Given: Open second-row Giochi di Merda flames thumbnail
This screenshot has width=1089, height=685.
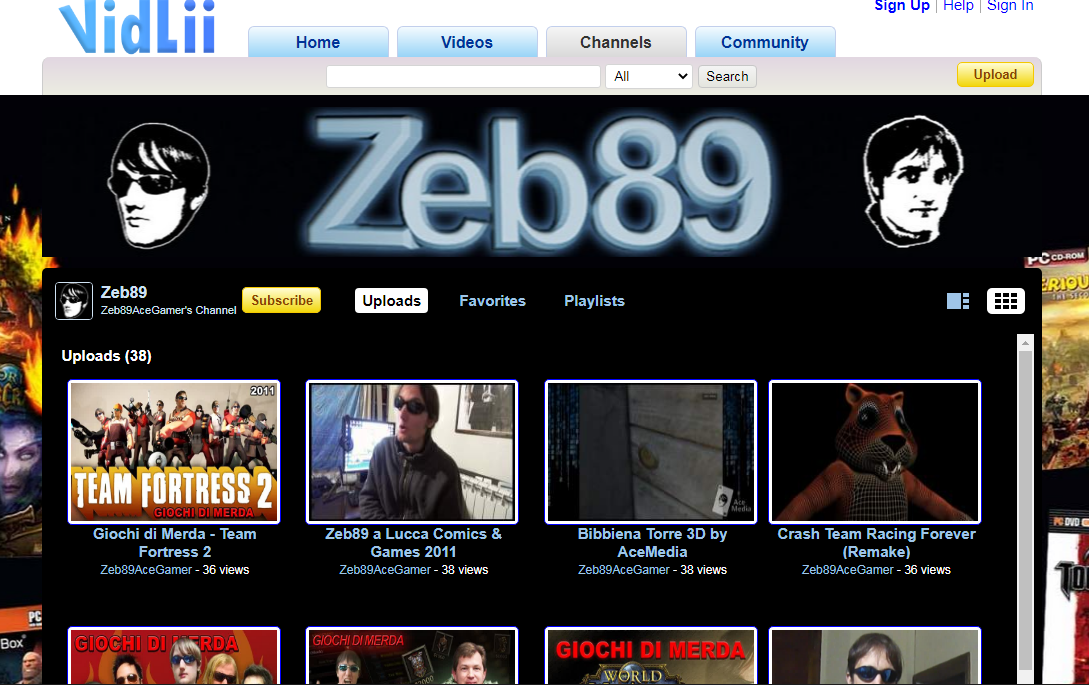Looking at the screenshot, I should 174,656.
